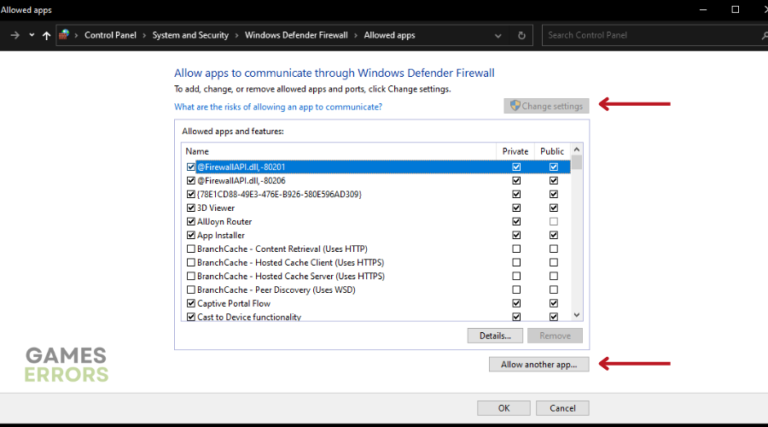Toggle the 3D Viewer checkbox

coord(191,208)
